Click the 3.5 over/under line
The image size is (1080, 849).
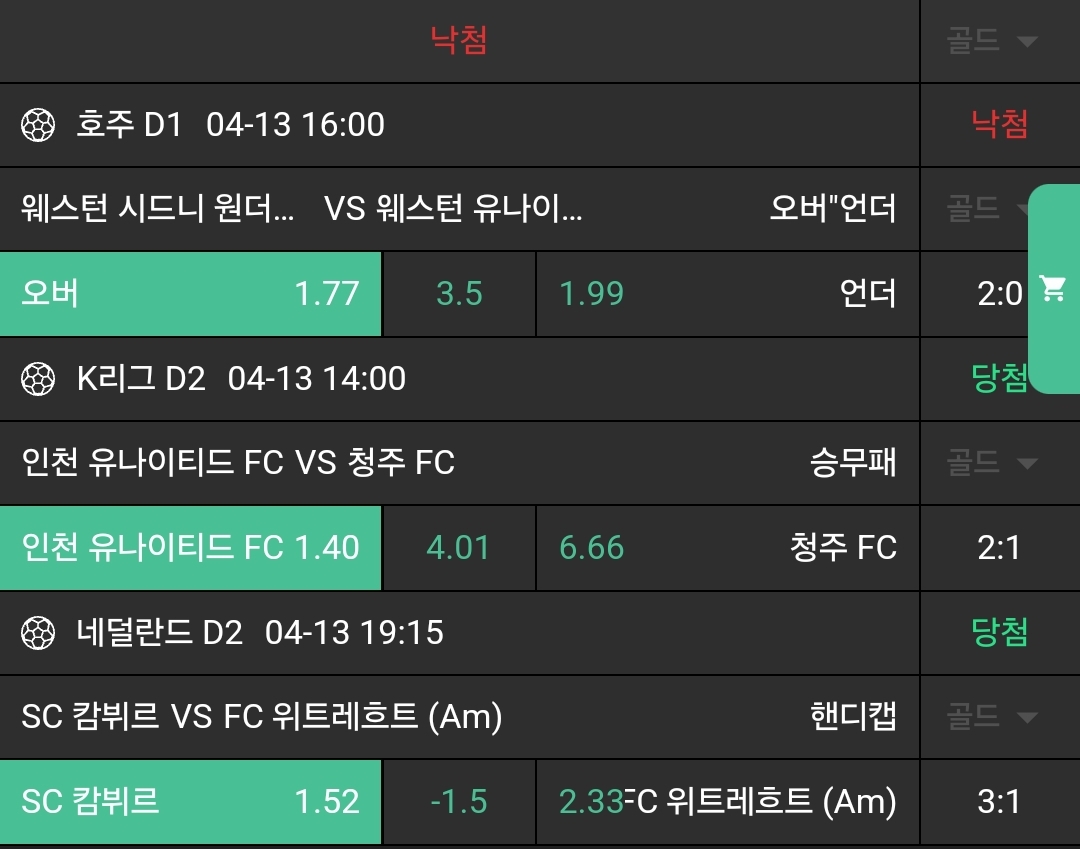pos(459,294)
